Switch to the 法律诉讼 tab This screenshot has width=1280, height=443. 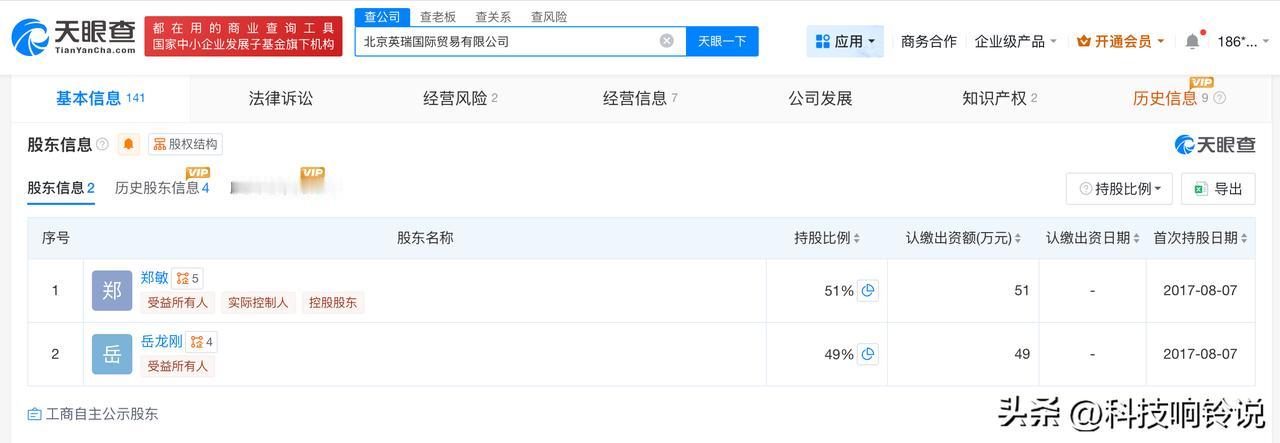(x=281, y=98)
